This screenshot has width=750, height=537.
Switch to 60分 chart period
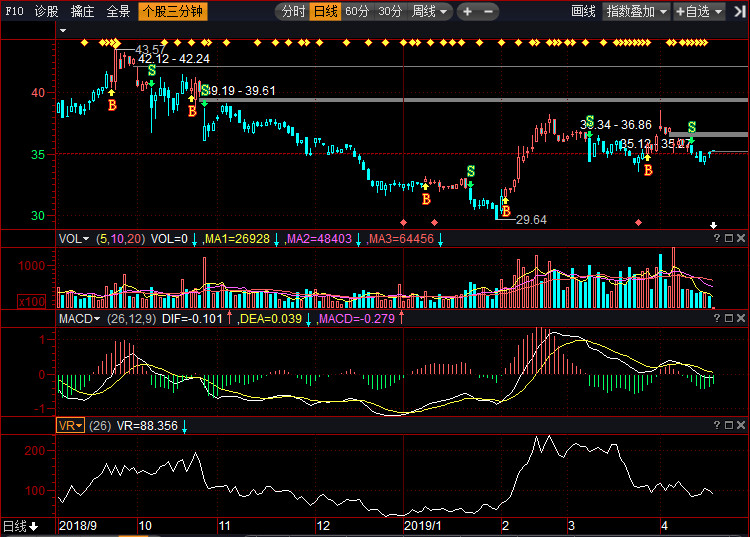(357, 12)
